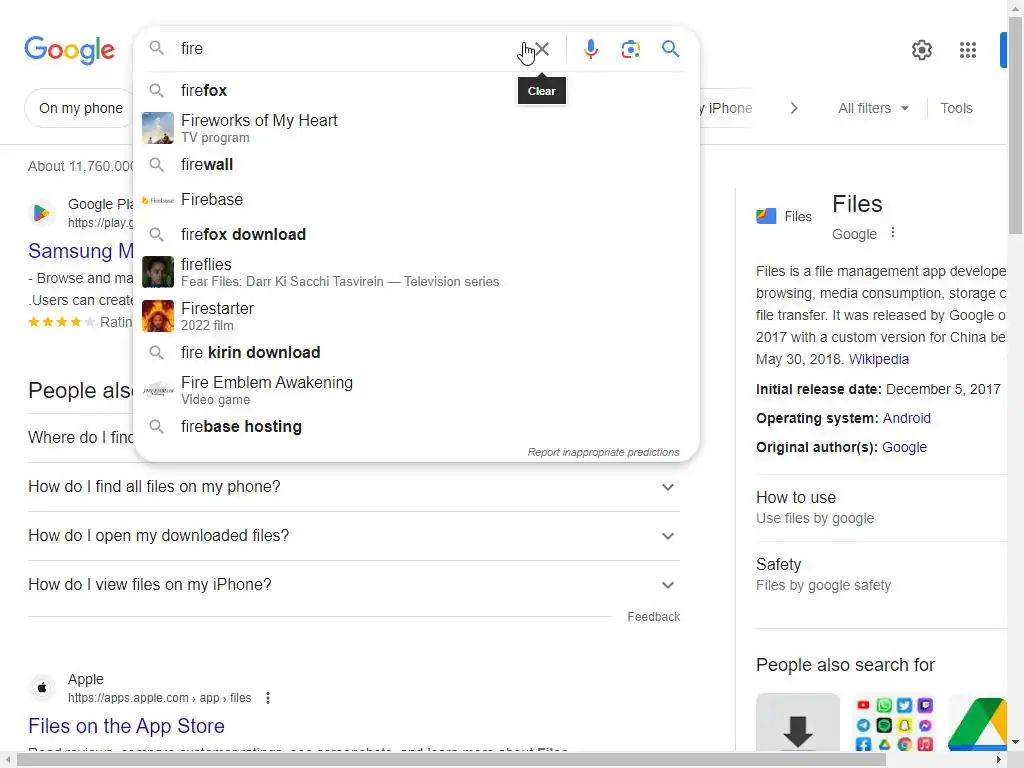Viewport: 1024px width, 768px height.
Task: Click the fireflies suggestion thumbnail
Action: (x=158, y=272)
